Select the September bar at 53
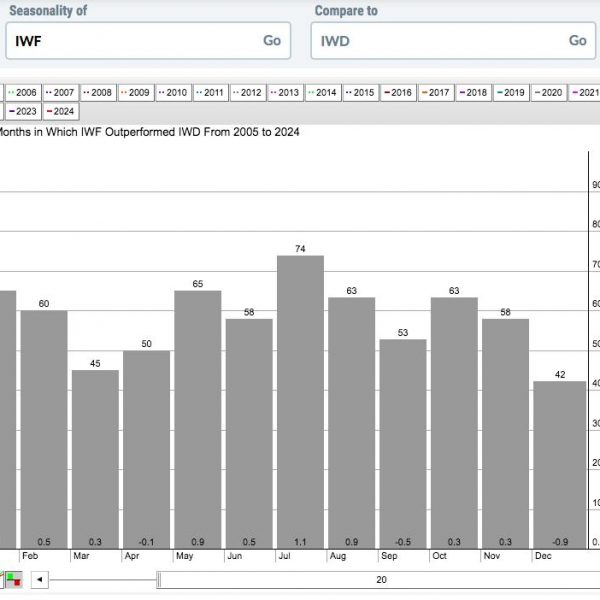This screenshot has width=600, height=600. point(403,444)
